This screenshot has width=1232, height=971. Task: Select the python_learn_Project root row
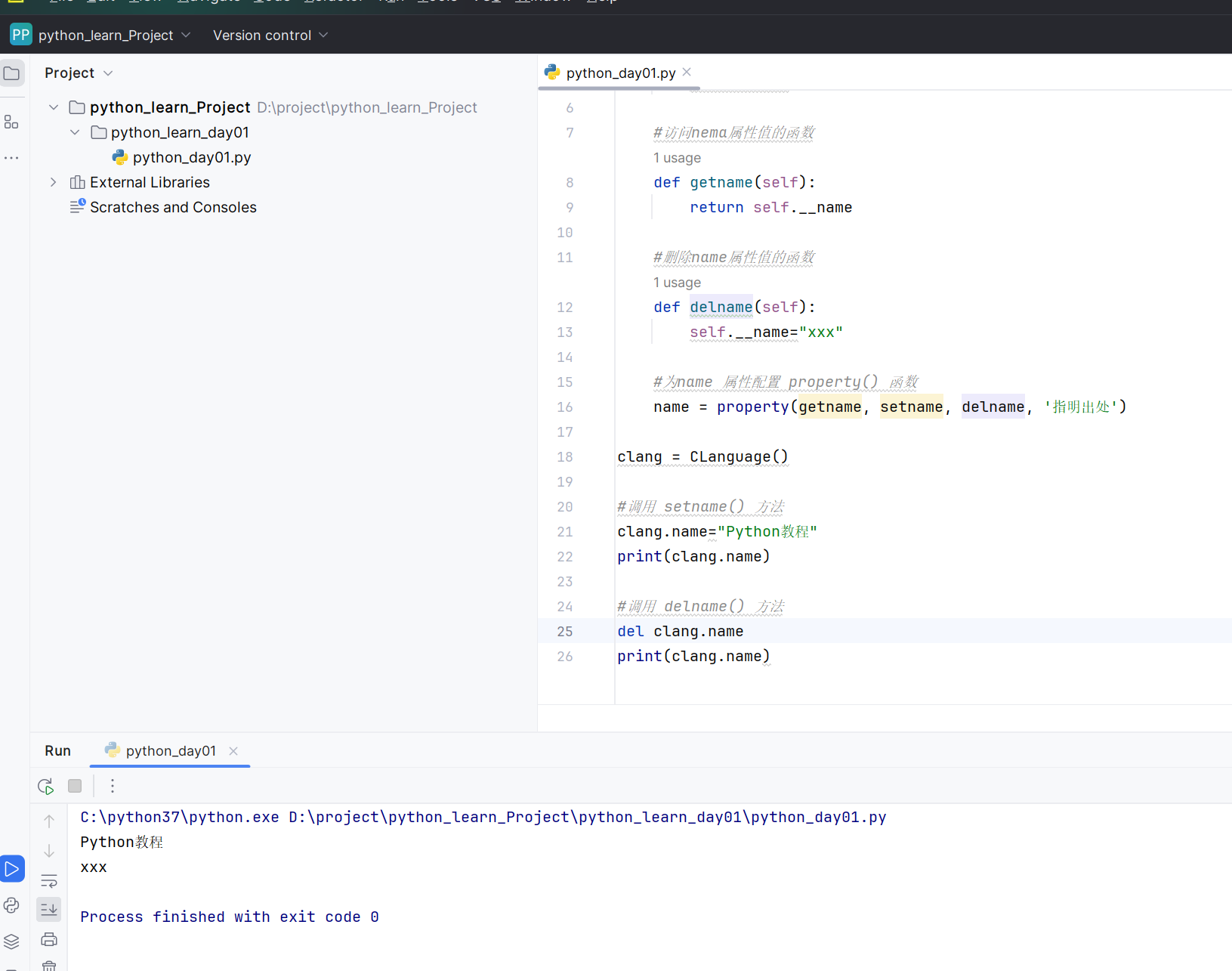point(283,107)
